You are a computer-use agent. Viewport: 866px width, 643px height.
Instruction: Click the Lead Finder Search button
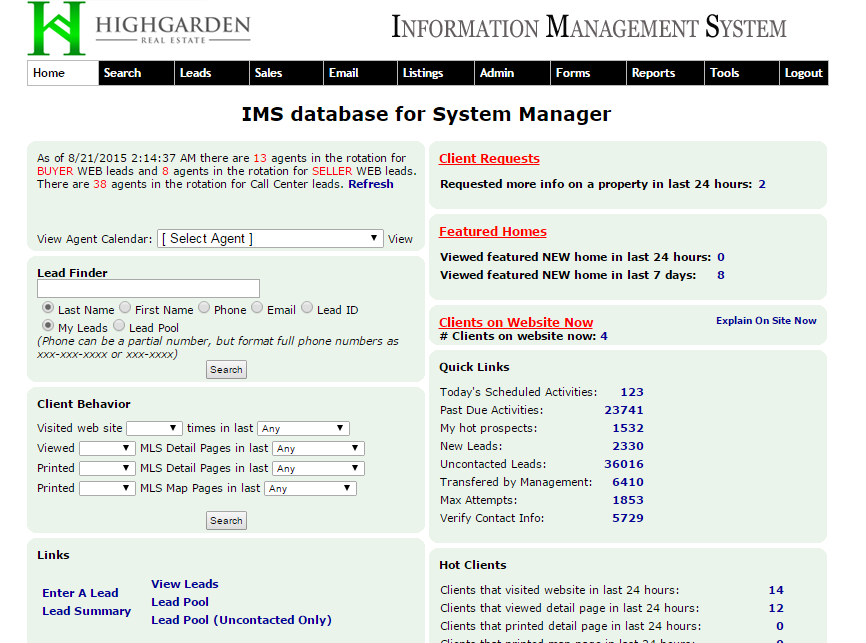(226, 370)
